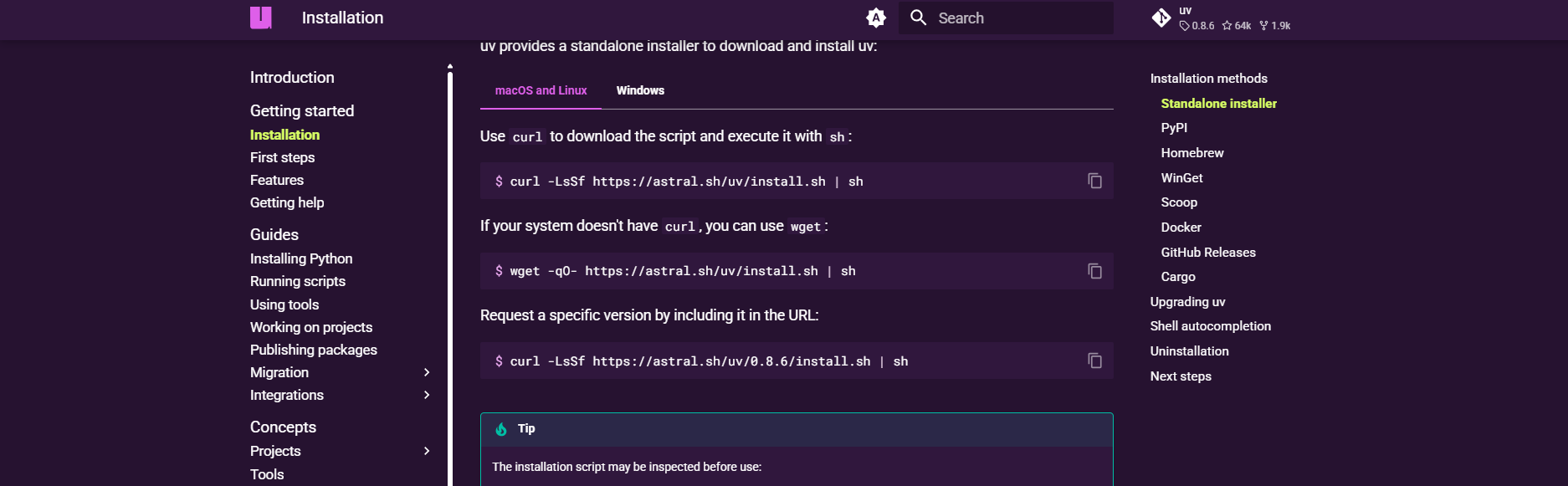Copy the curl install.sh command

(x=1094, y=181)
